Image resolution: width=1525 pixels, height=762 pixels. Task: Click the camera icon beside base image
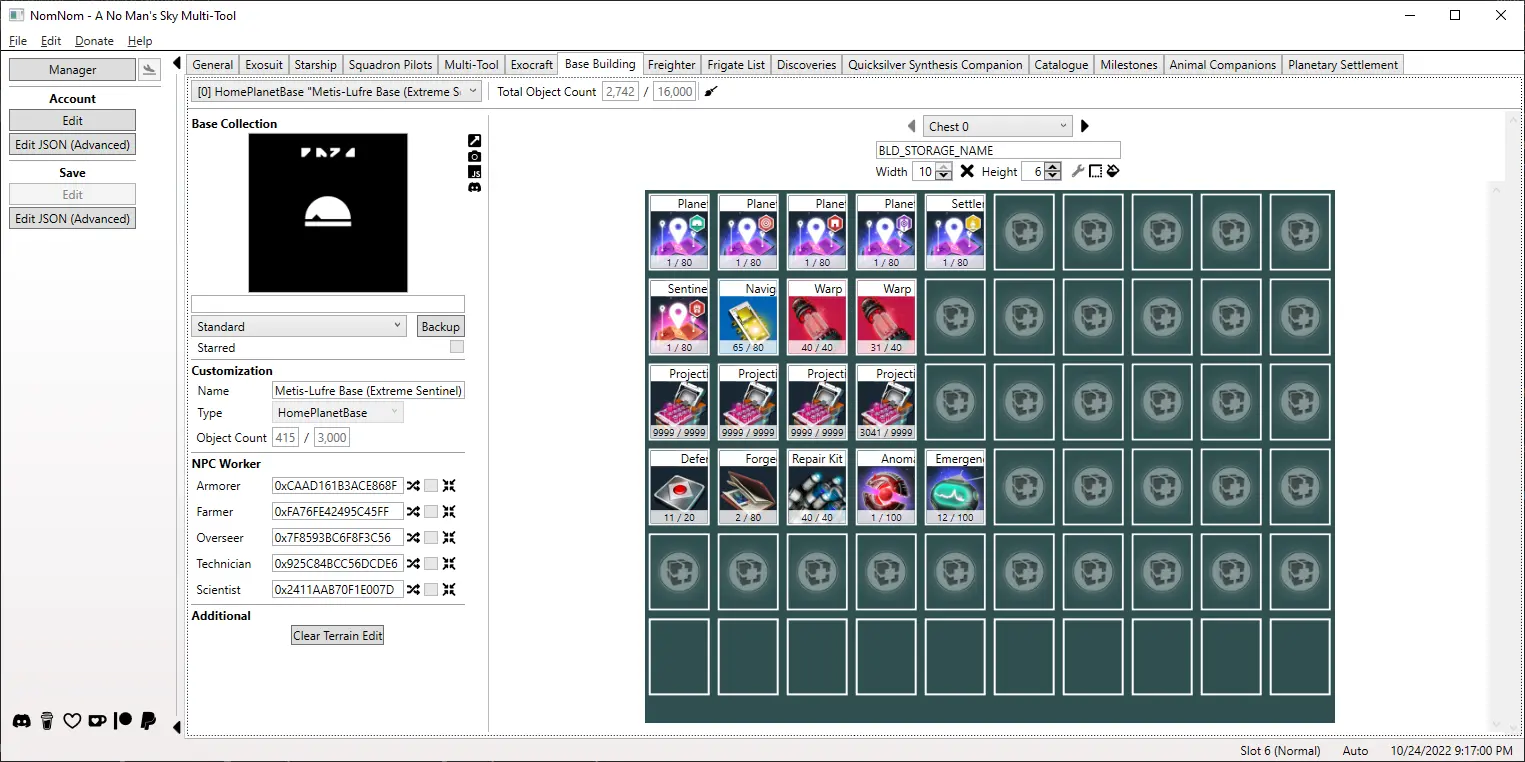[x=474, y=156]
